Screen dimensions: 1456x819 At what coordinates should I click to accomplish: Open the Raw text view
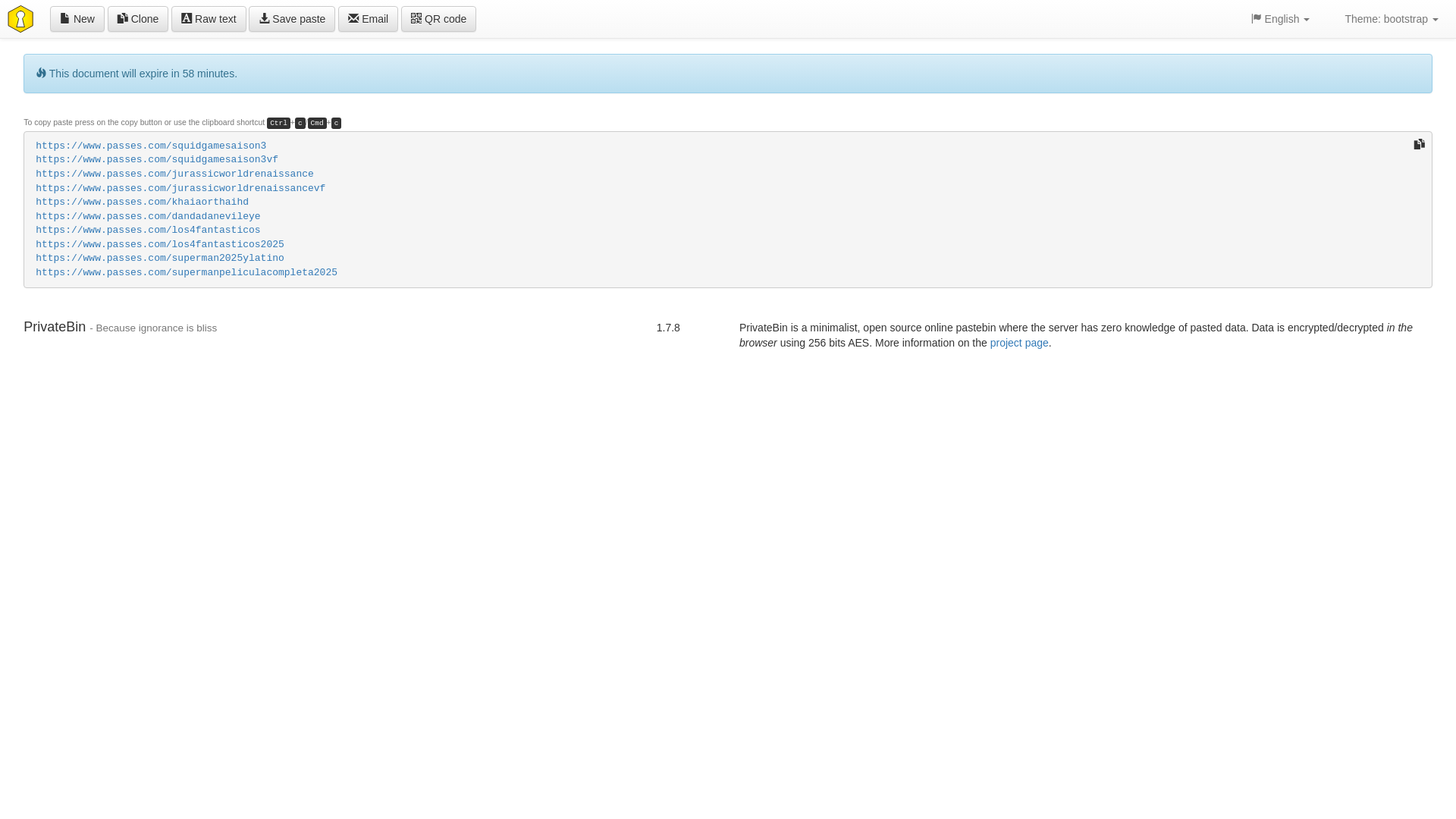209,19
